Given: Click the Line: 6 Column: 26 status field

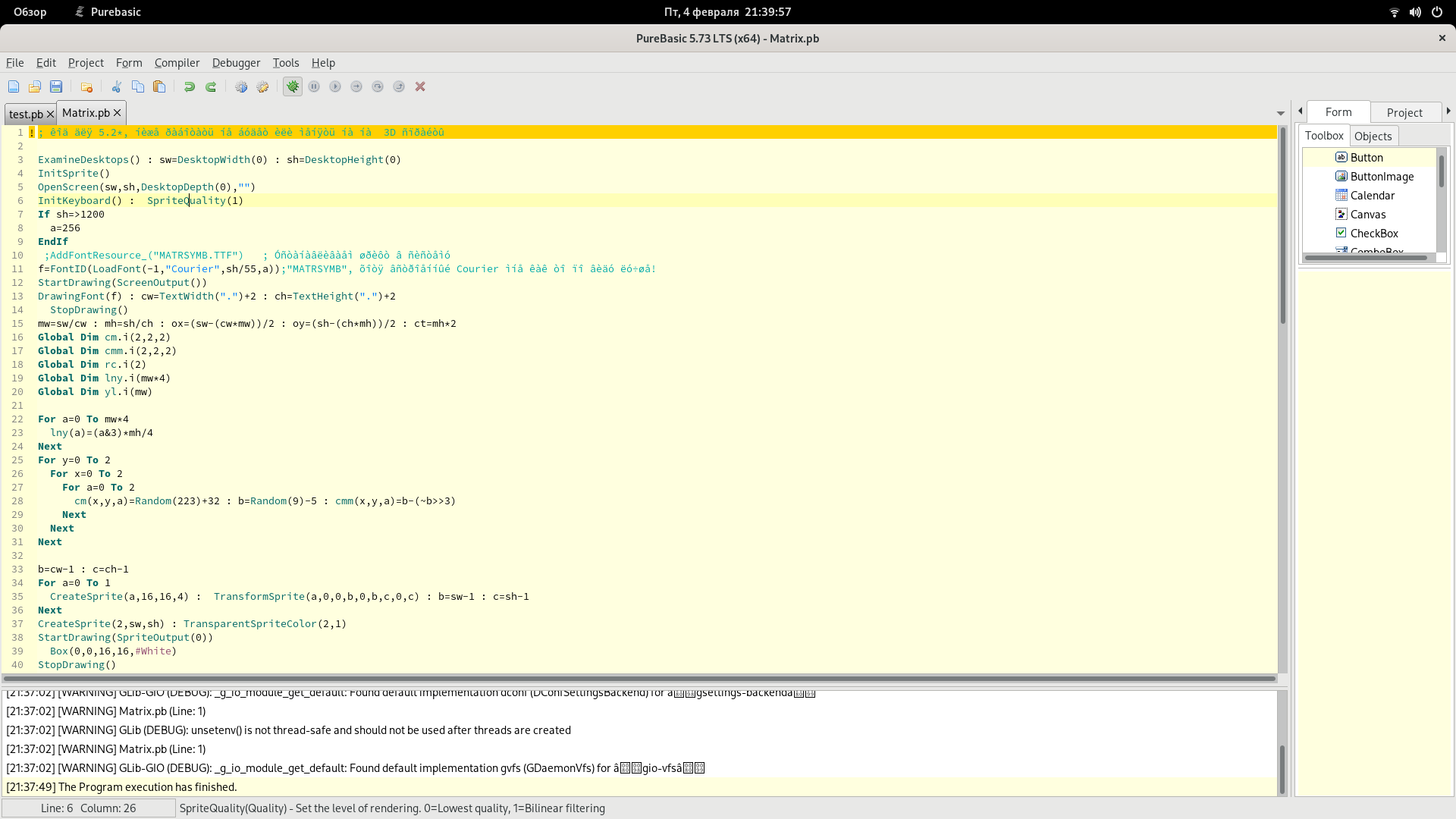Looking at the screenshot, I should pos(89,808).
